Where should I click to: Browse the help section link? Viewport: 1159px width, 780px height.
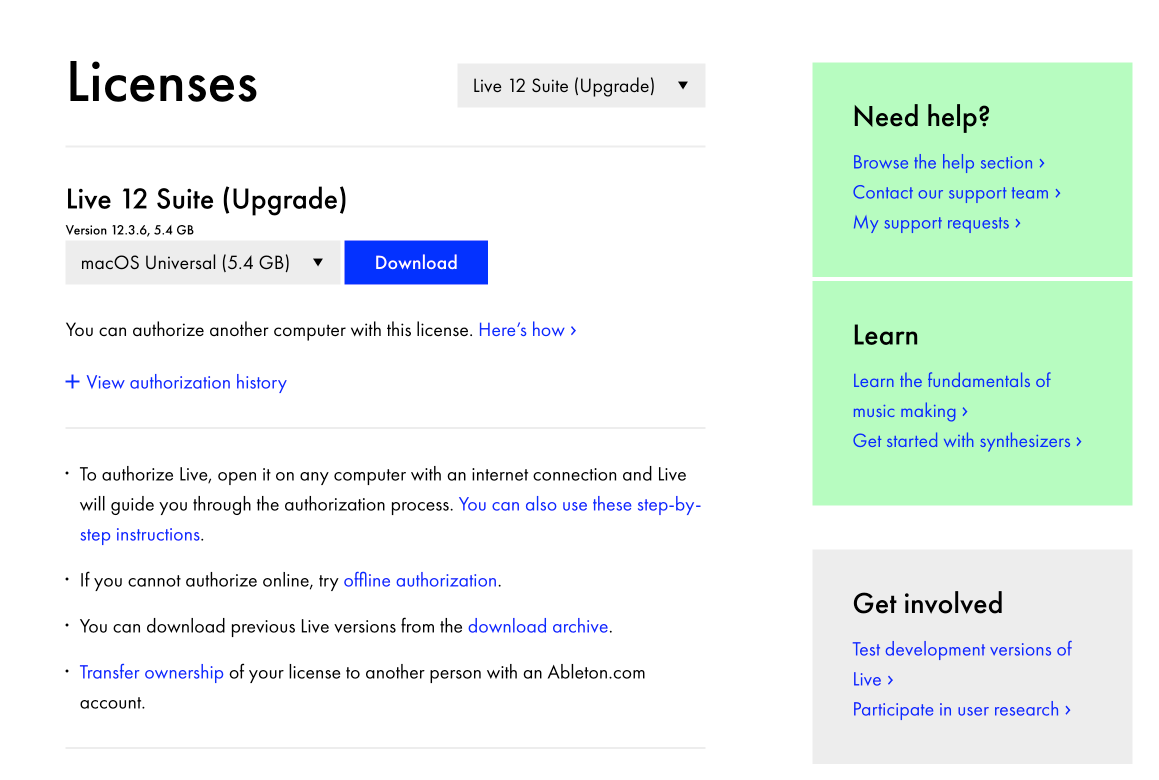948,163
